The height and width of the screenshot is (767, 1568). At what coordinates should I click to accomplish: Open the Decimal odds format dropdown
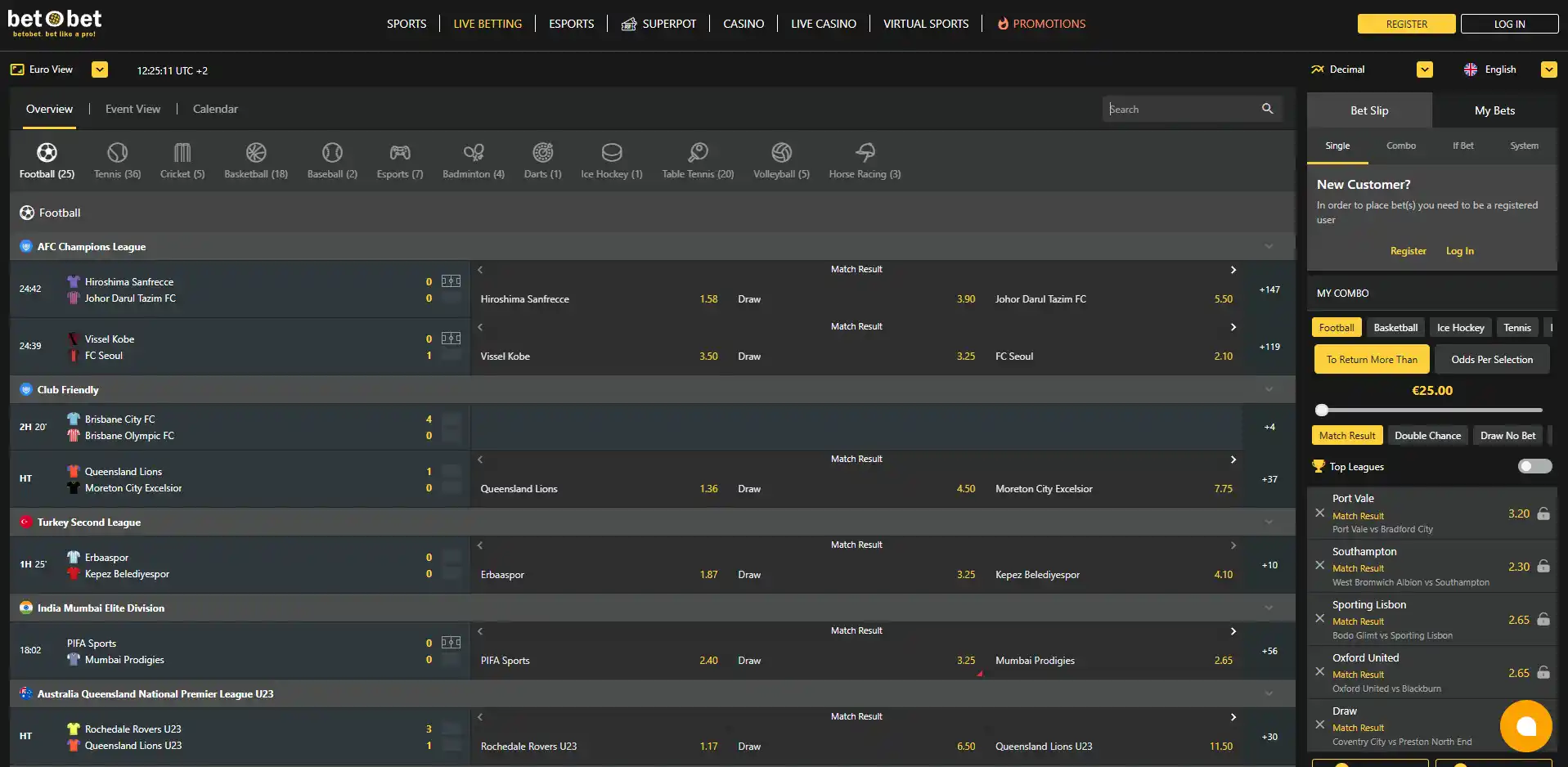pos(1425,70)
